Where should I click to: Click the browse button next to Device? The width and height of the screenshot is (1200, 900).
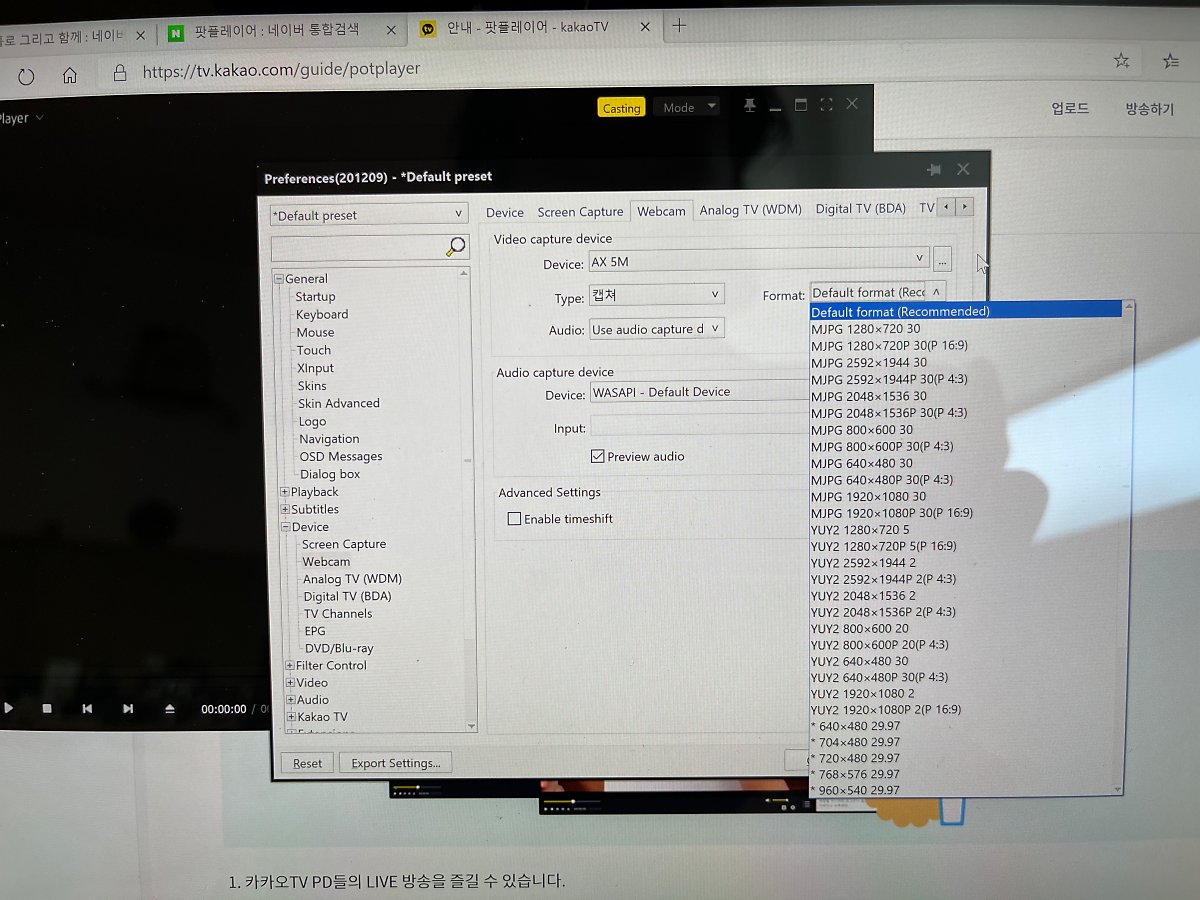942,260
